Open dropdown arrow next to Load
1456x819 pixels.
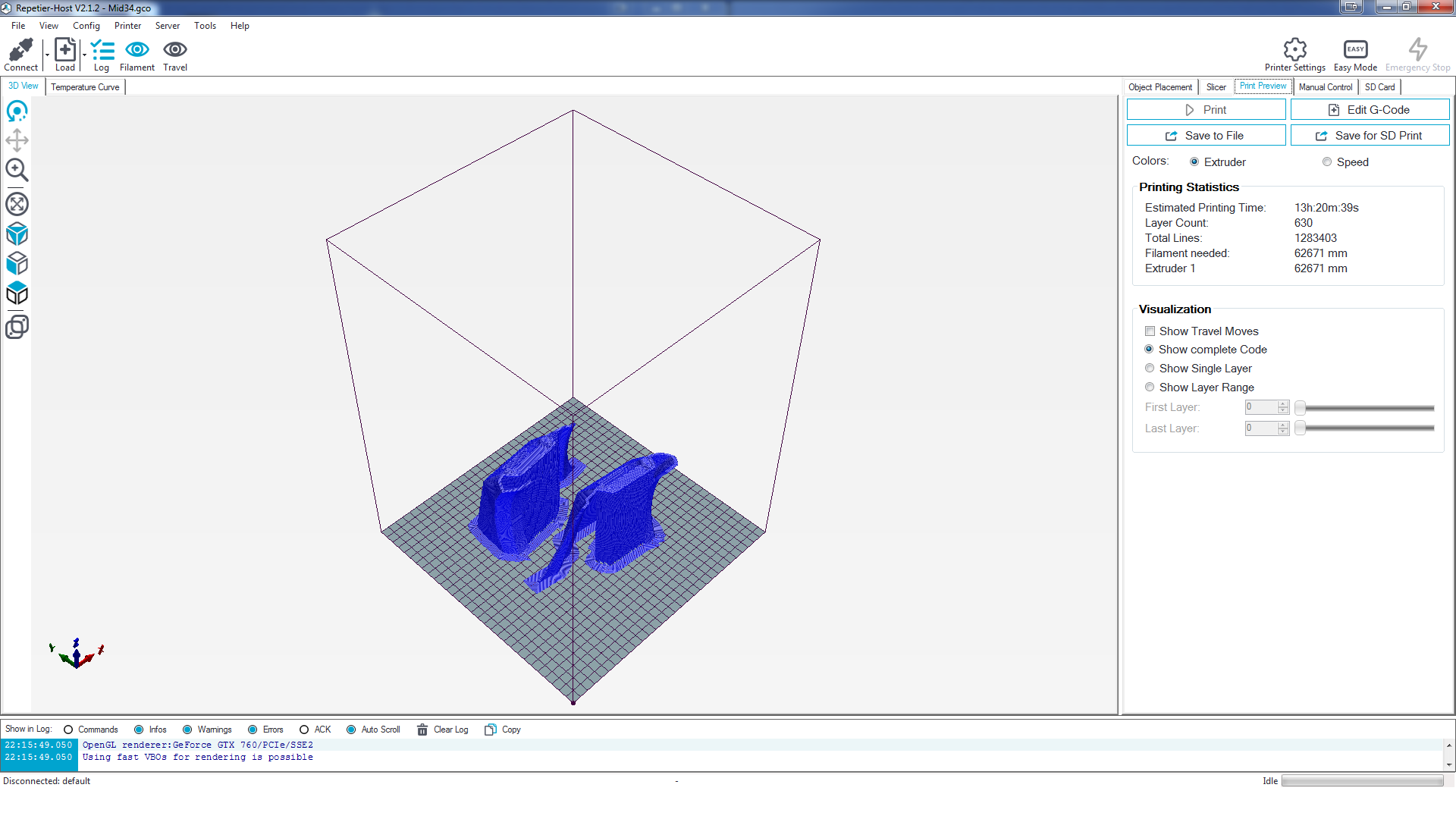(84, 55)
